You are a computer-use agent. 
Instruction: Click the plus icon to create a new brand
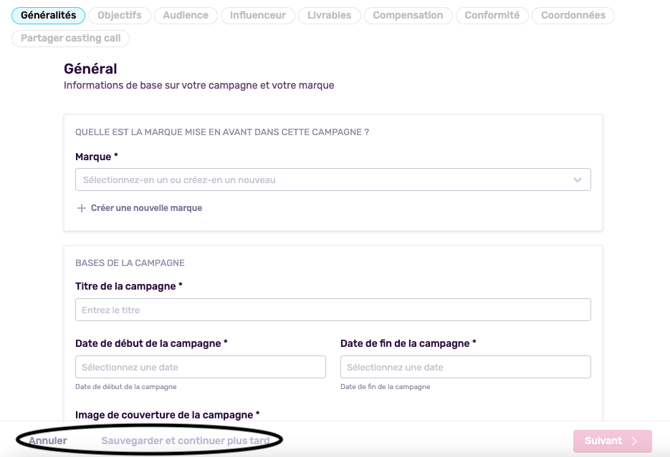[81, 208]
